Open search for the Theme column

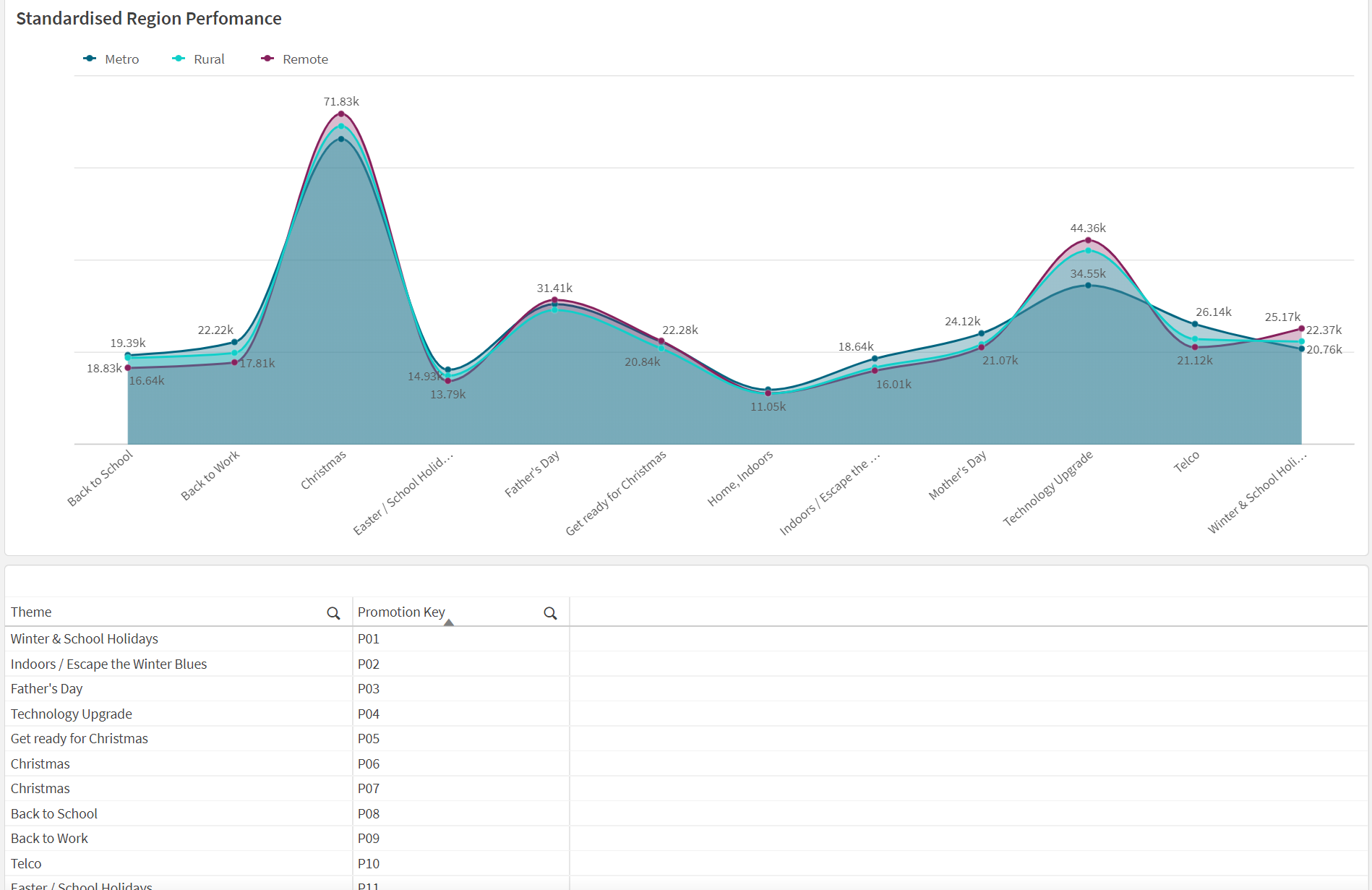click(333, 613)
